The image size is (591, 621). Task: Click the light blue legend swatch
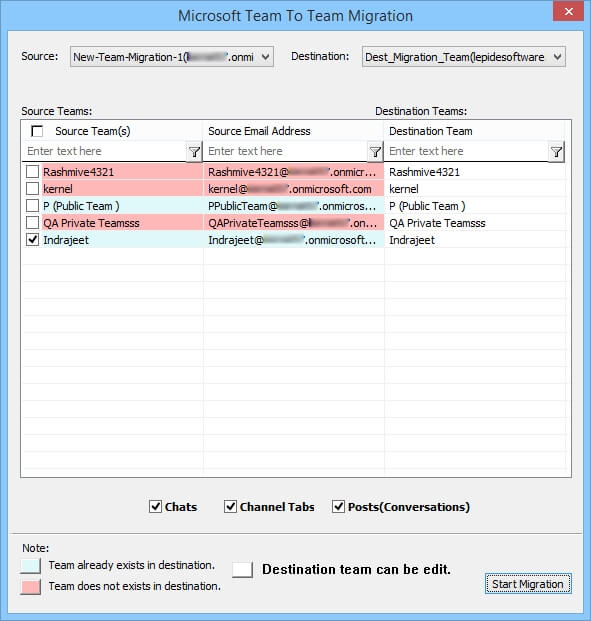31,566
